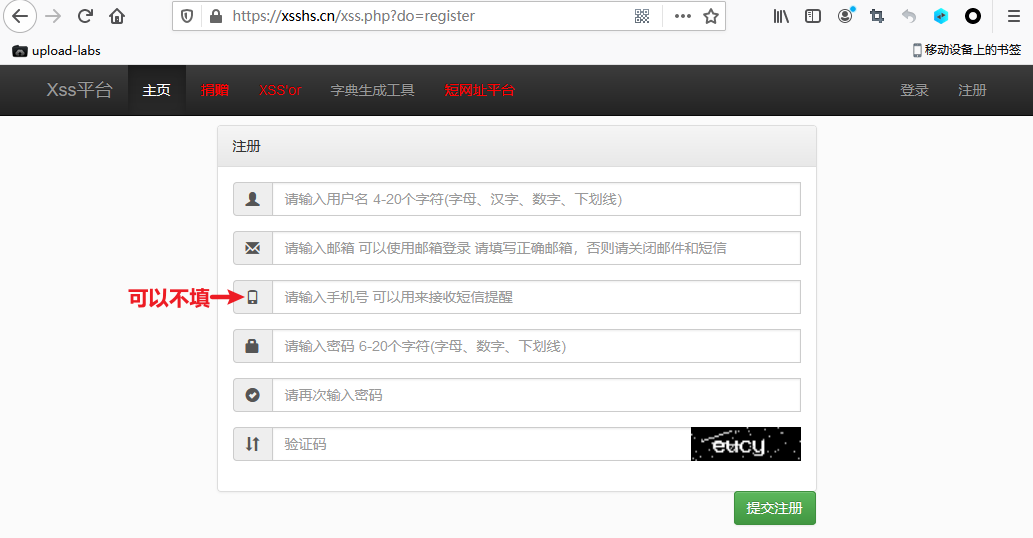The height and width of the screenshot is (538, 1033).
Task: Open the Library bookshelf icon
Action: coord(781,16)
